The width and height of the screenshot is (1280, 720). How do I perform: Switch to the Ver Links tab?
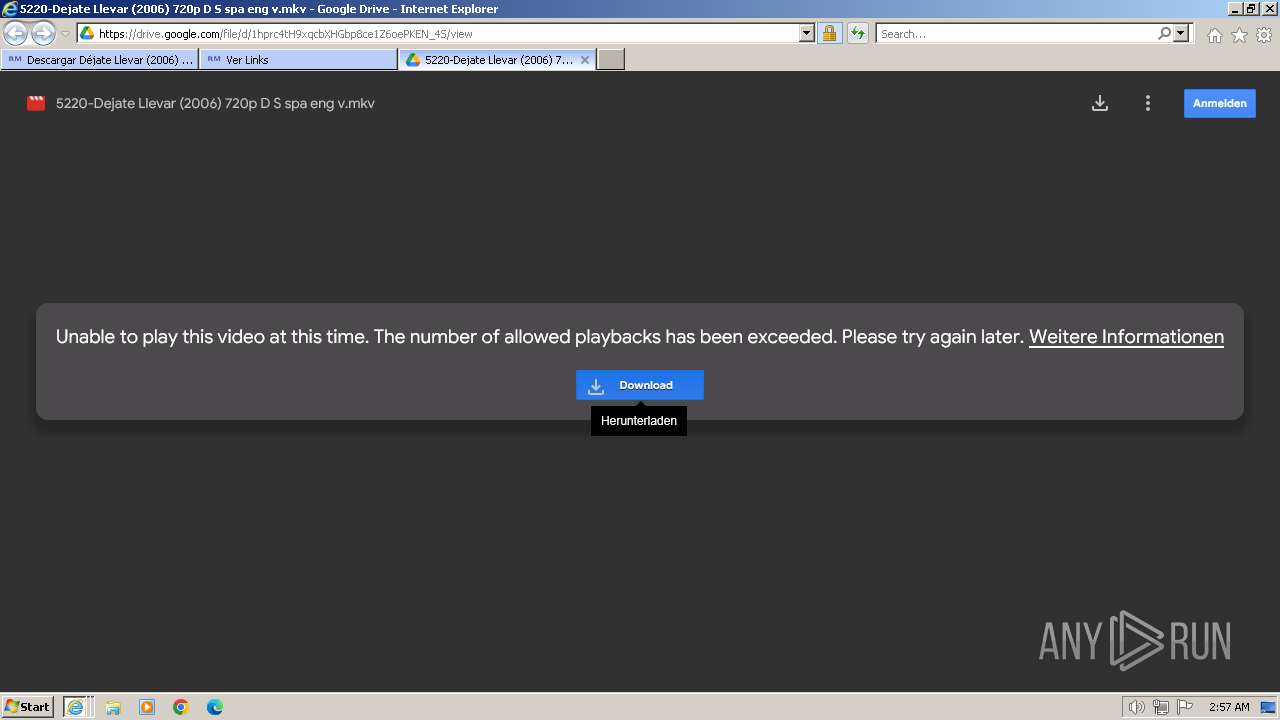(298, 60)
